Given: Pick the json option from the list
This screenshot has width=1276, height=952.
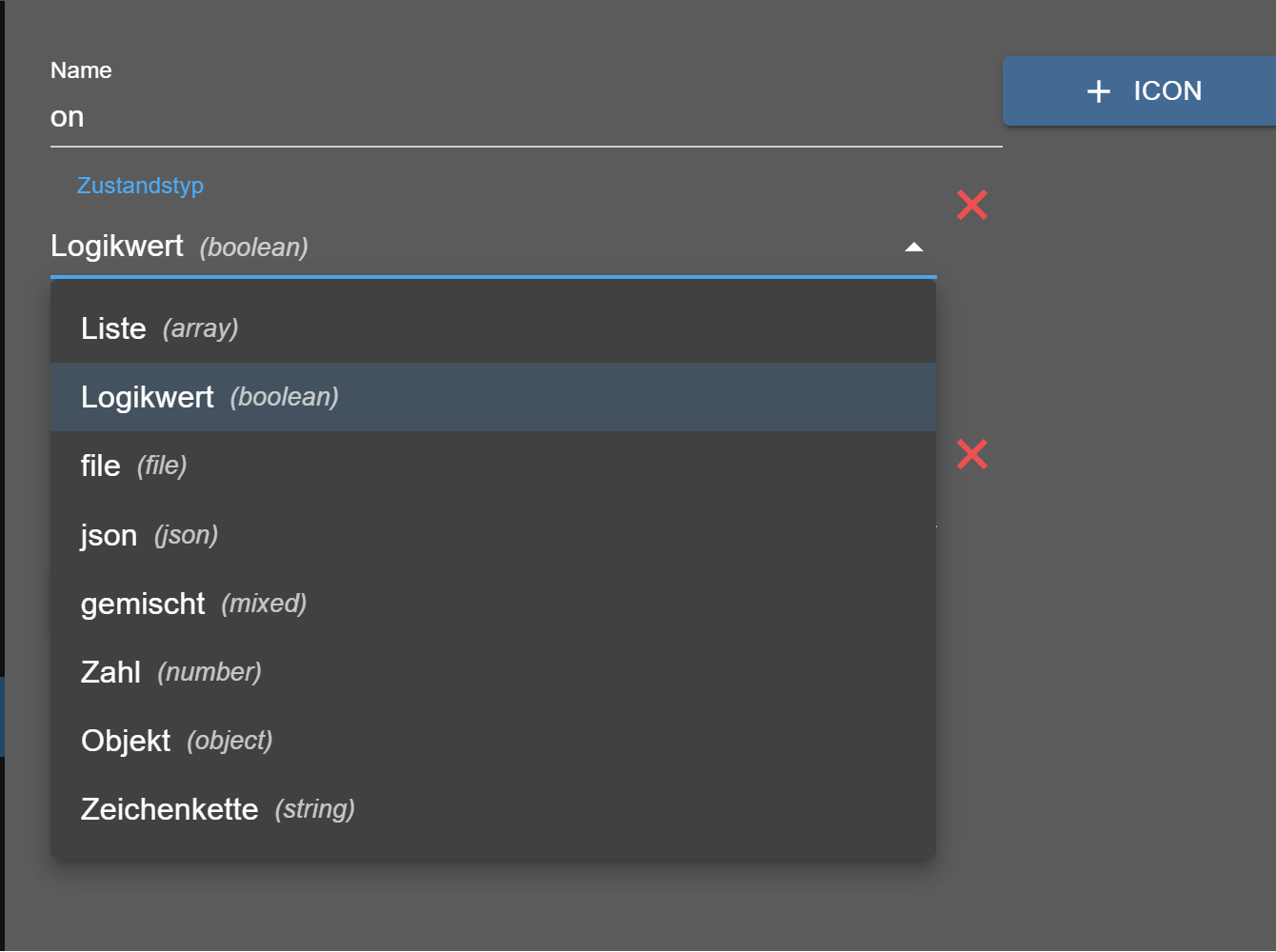Looking at the screenshot, I should 149,535.
